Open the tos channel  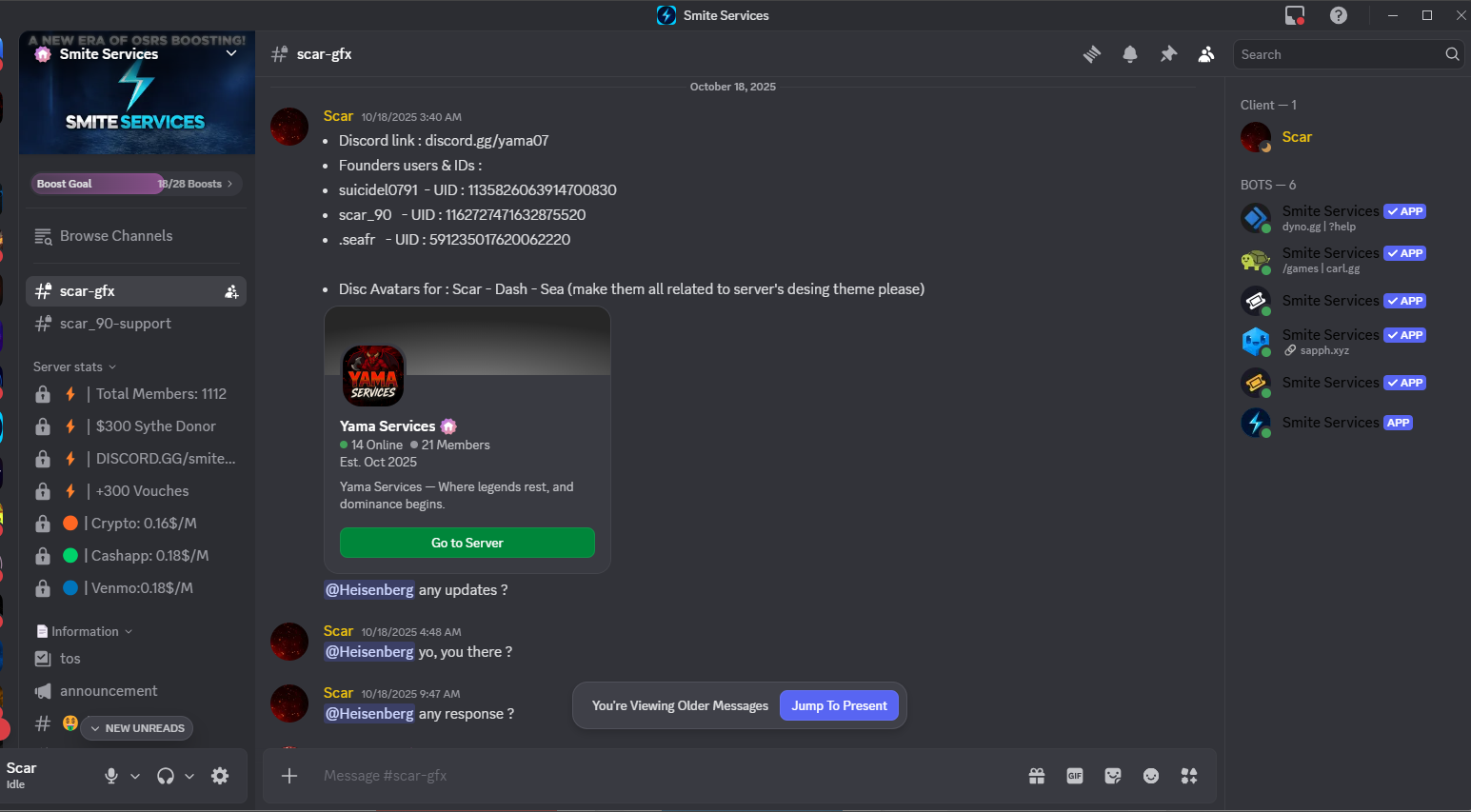tap(136, 659)
